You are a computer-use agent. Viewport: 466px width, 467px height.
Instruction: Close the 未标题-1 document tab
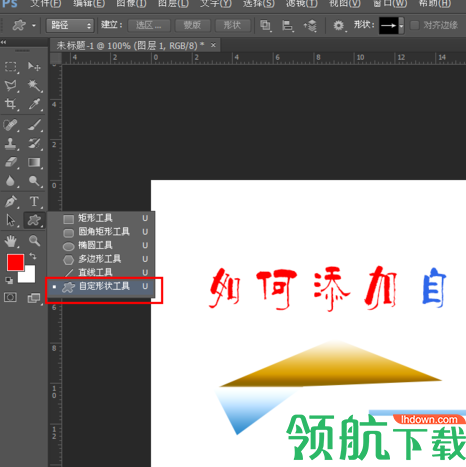[x=213, y=45]
